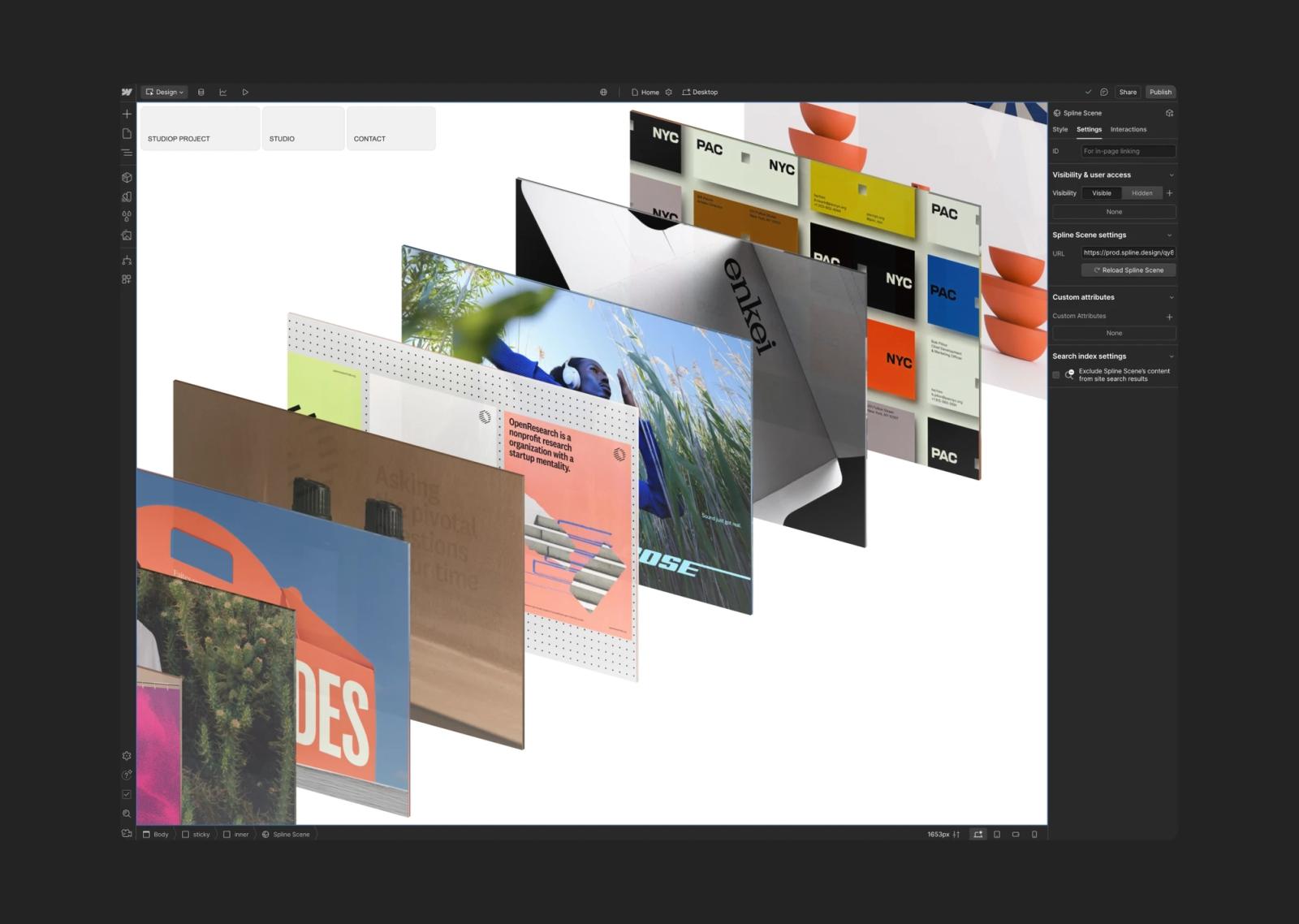Click the video tutorials camera icon
This screenshot has height=924, width=1299.
click(x=127, y=833)
